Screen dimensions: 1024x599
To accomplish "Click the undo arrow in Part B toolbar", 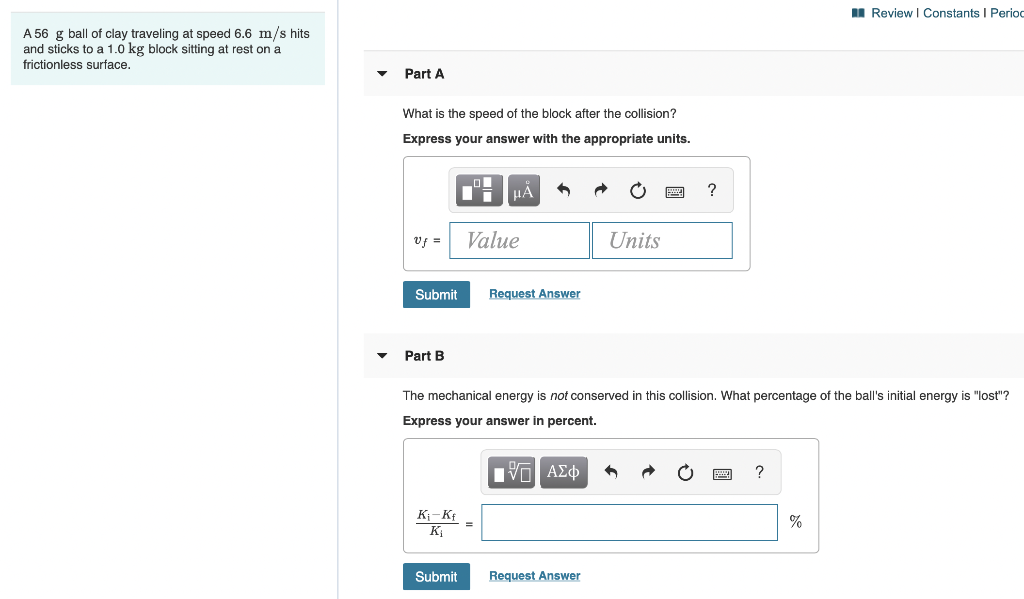I will (609, 472).
